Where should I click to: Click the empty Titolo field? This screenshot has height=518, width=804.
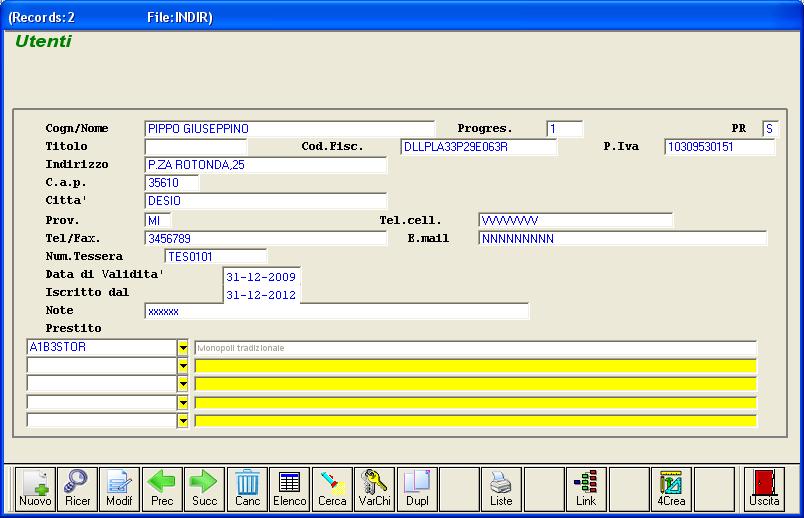pyautogui.click(x=196, y=147)
